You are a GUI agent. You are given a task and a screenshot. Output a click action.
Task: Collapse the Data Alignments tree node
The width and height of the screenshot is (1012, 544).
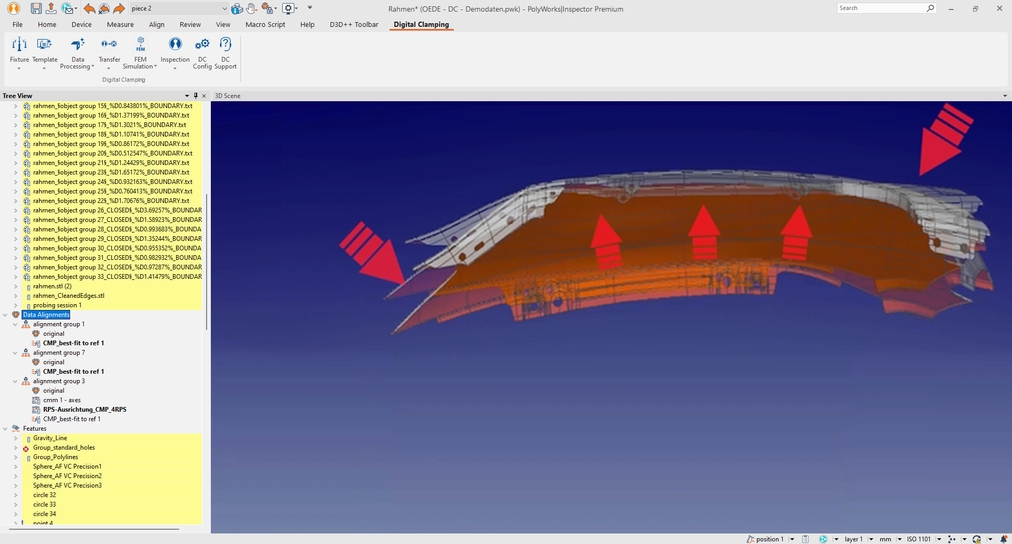pos(5,315)
